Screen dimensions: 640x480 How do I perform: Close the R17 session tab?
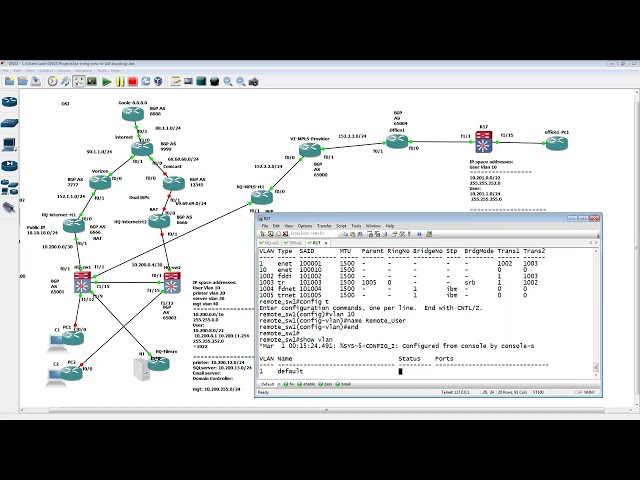pyautogui.click(x=326, y=243)
